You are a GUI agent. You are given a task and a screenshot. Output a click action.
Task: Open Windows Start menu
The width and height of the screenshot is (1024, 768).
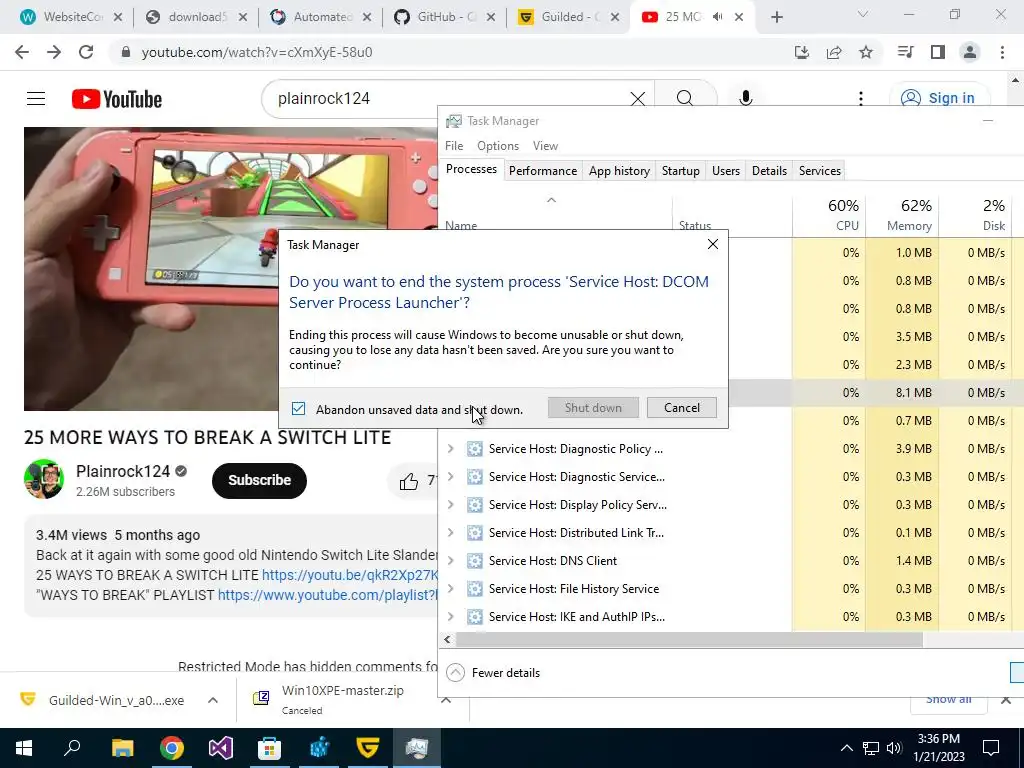(x=24, y=748)
